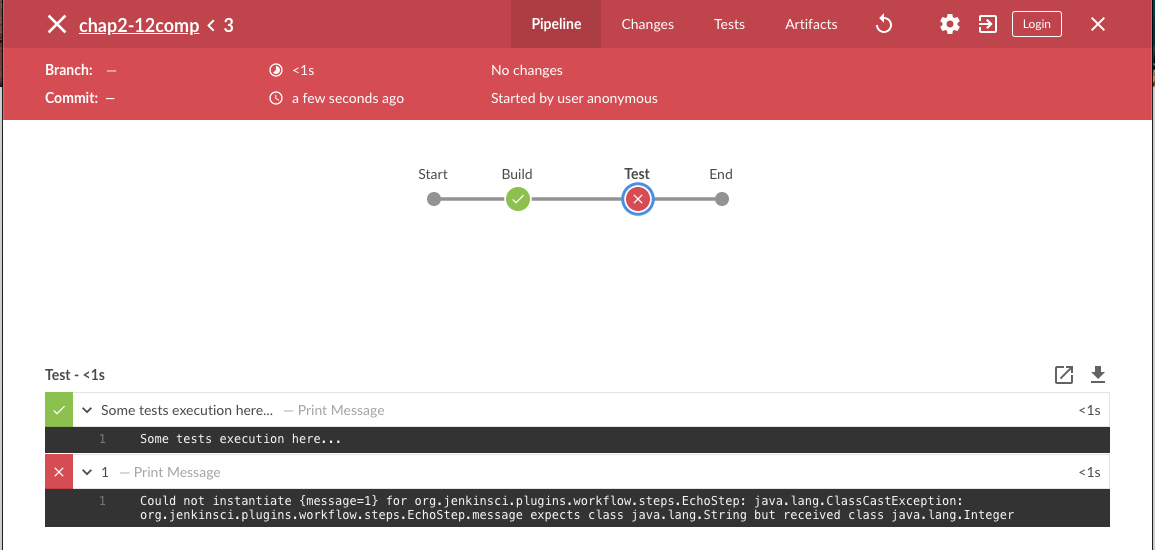Open the chap2-12comp pipeline link
The width and height of the screenshot is (1155, 550).
139,25
